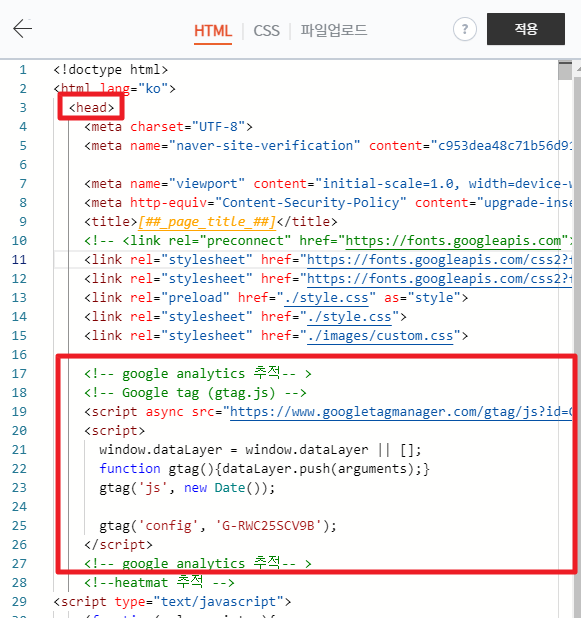Click the naver-site-verification meta line
The height and width of the screenshot is (618, 581).
[328, 145]
